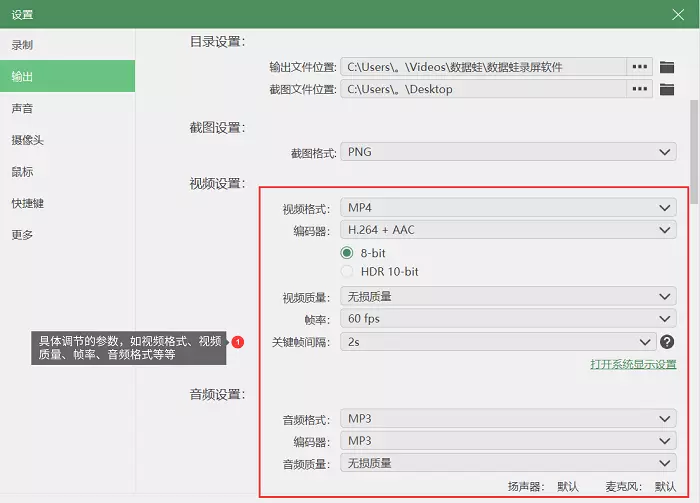Close the settings window
Screen dimensions: 700x503
pos(678,15)
